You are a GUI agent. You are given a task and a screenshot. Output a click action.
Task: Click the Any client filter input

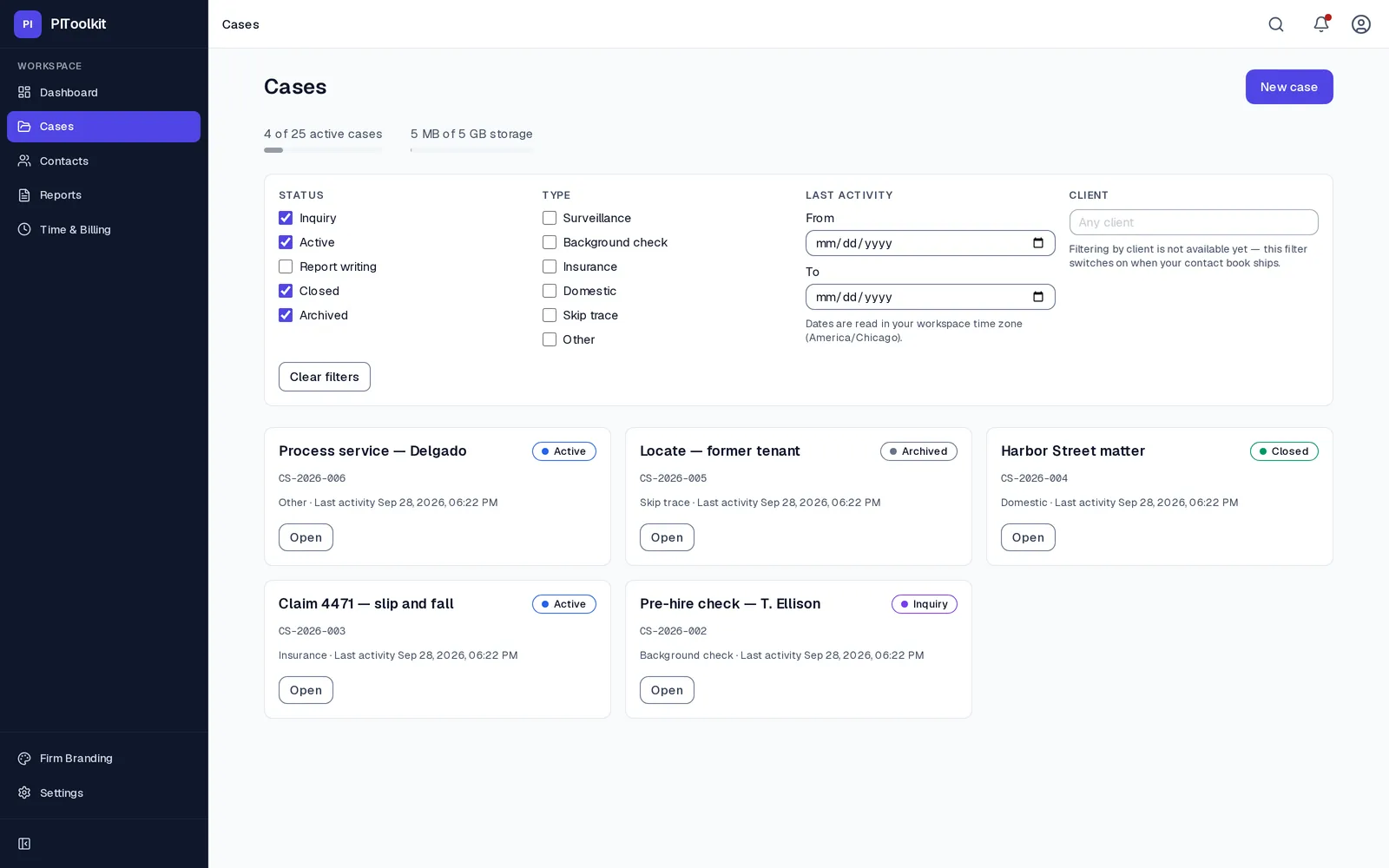click(x=1194, y=222)
